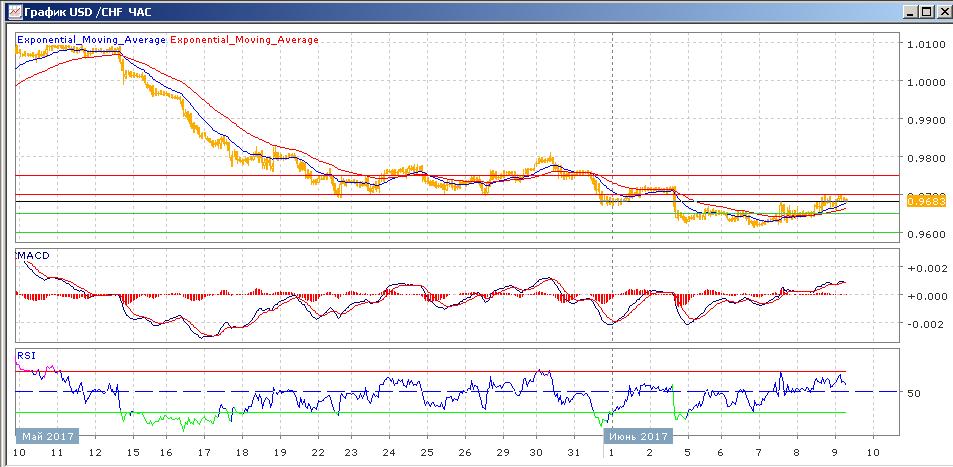Screen dimensions: 953x467
Task: Click the 0.9800 price axis label
Action: coord(924,158)
